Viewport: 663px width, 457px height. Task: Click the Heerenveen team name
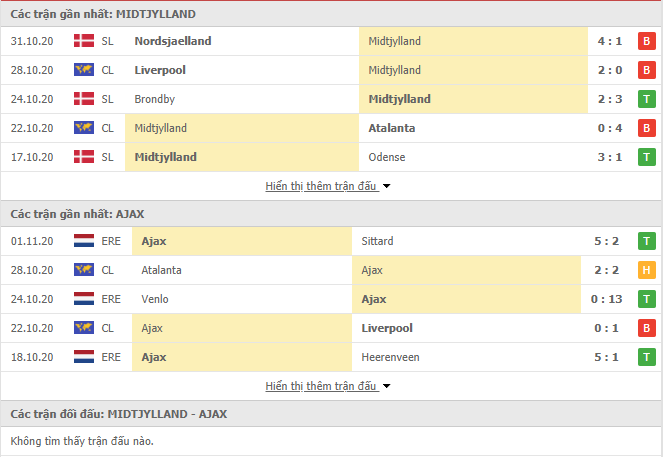[x=390, y=357]
